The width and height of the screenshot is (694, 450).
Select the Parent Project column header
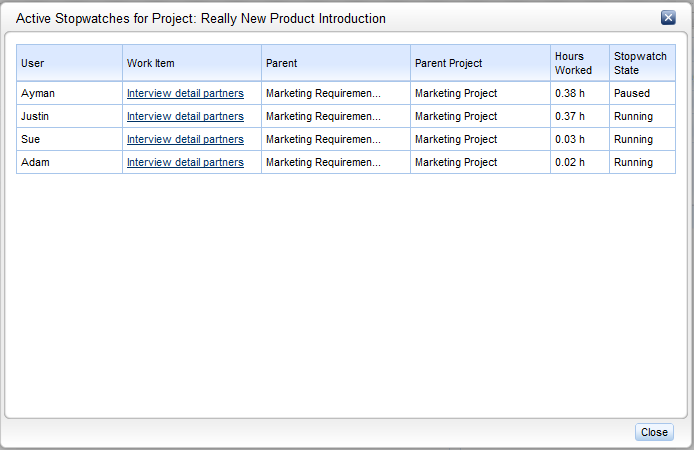point(480,63)
